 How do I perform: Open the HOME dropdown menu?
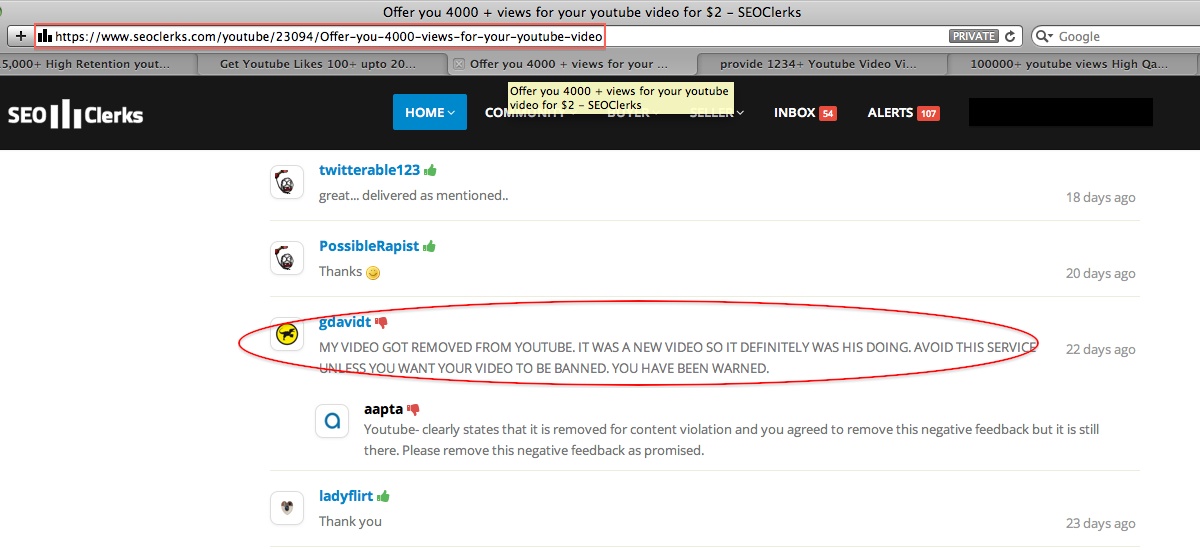pyautogui.click(x=430, y=112)
